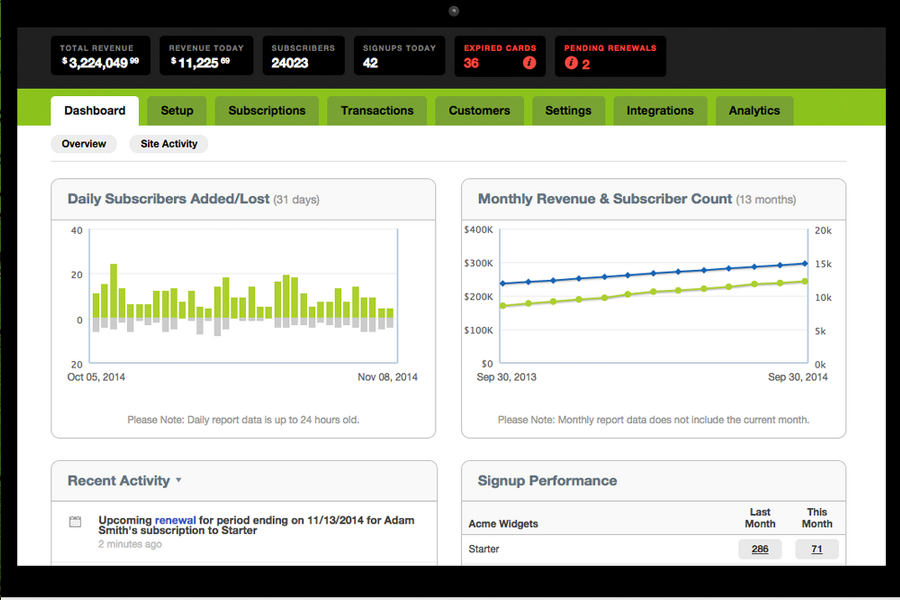This screenshot has width=900, height=600.
Task: Click the 20k right axis label
Action: 823,230
